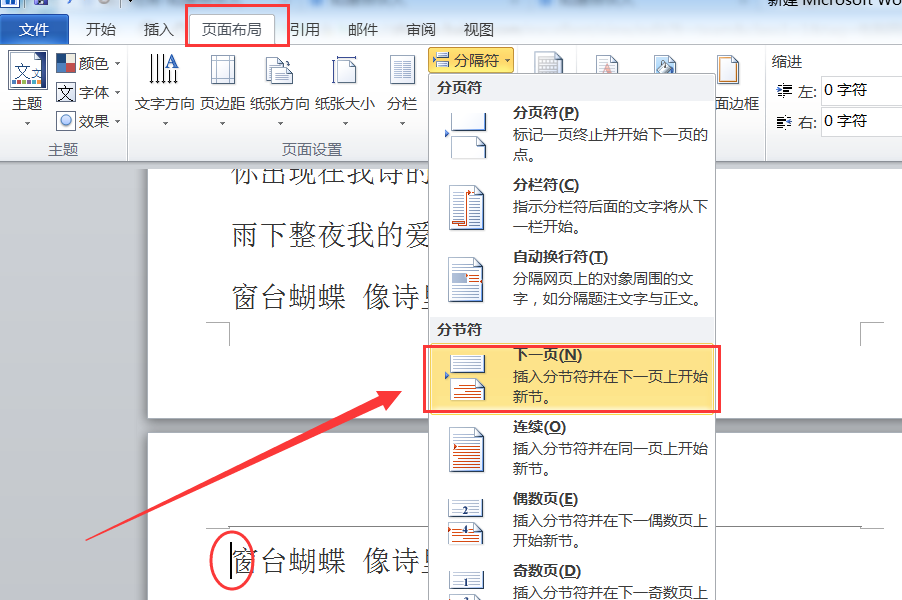
Task: Click the document text 雨下整夜我的爱
Action: pos(330,235)
